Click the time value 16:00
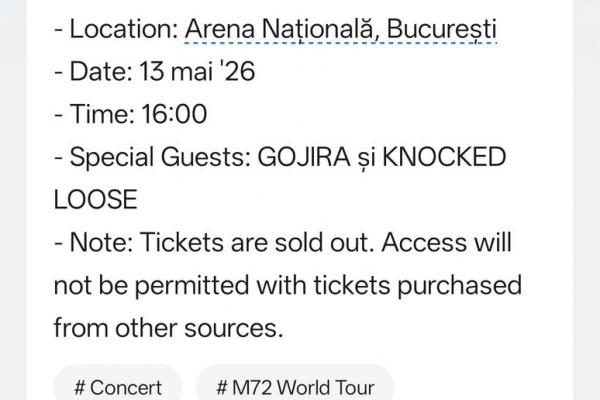Image resolution: width=600 pixels, height=400 pixels. (174, 114)
